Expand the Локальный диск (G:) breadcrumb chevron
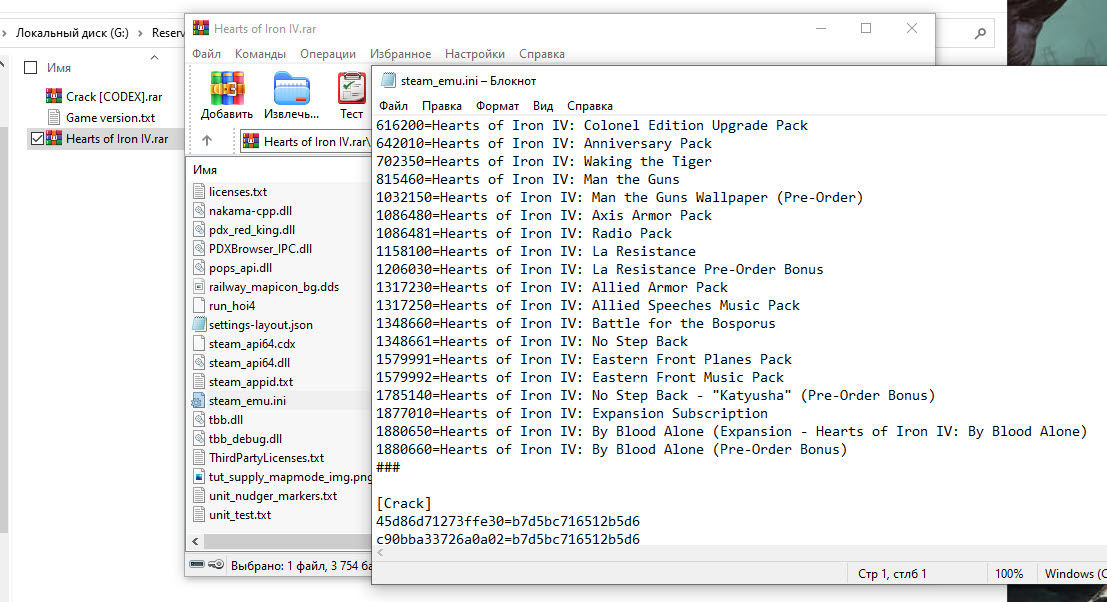 [138, 33]
